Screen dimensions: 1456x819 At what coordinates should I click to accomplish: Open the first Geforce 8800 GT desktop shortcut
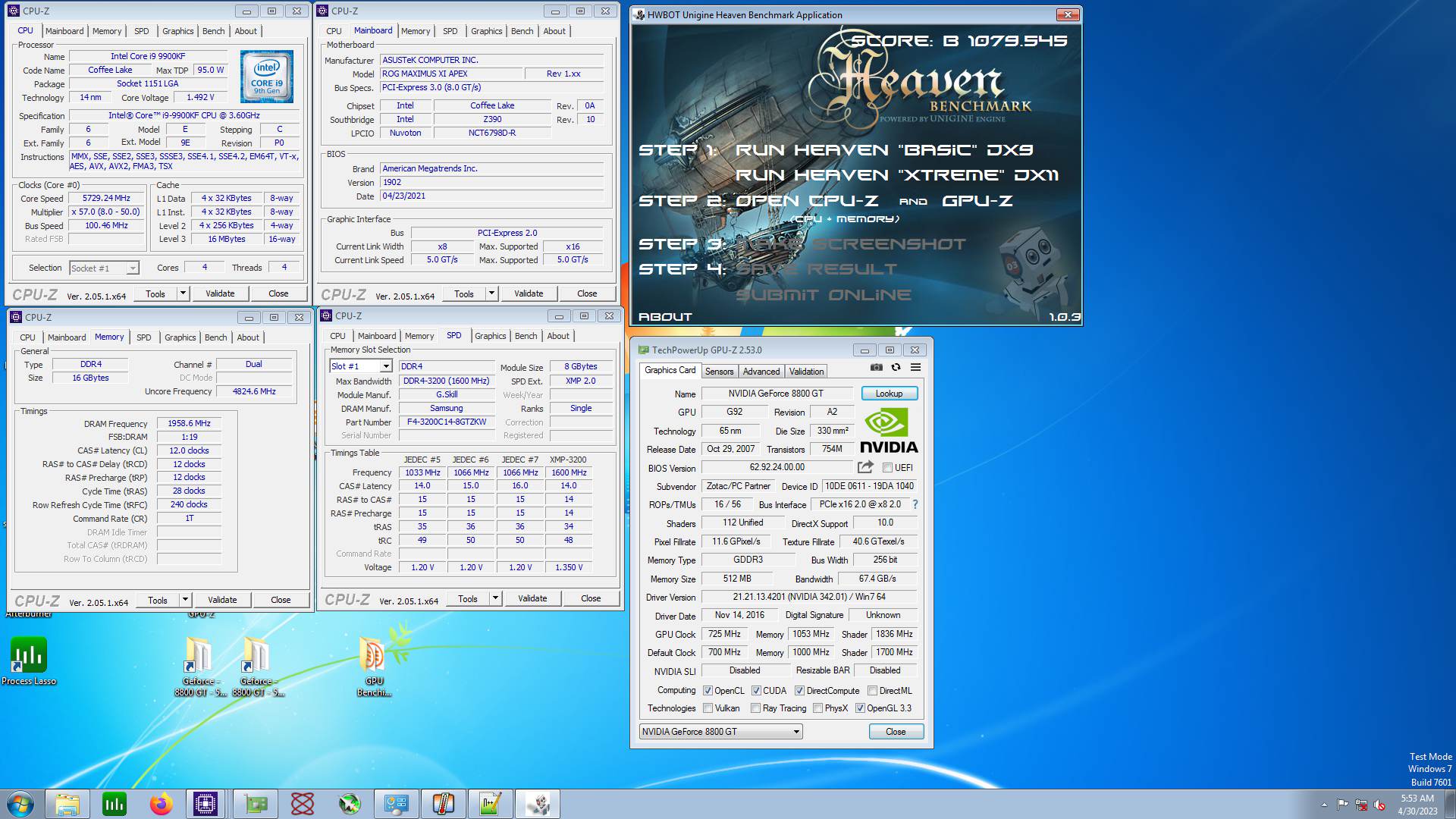199,667
